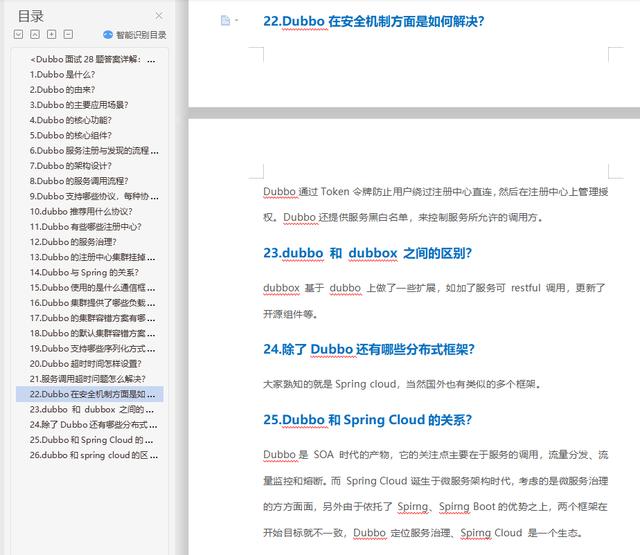The image size is (640, 555).
Task: Select the highlighted entry 22.Dubbo 在安全机制方面是如
Action: (x=89, y=394)
